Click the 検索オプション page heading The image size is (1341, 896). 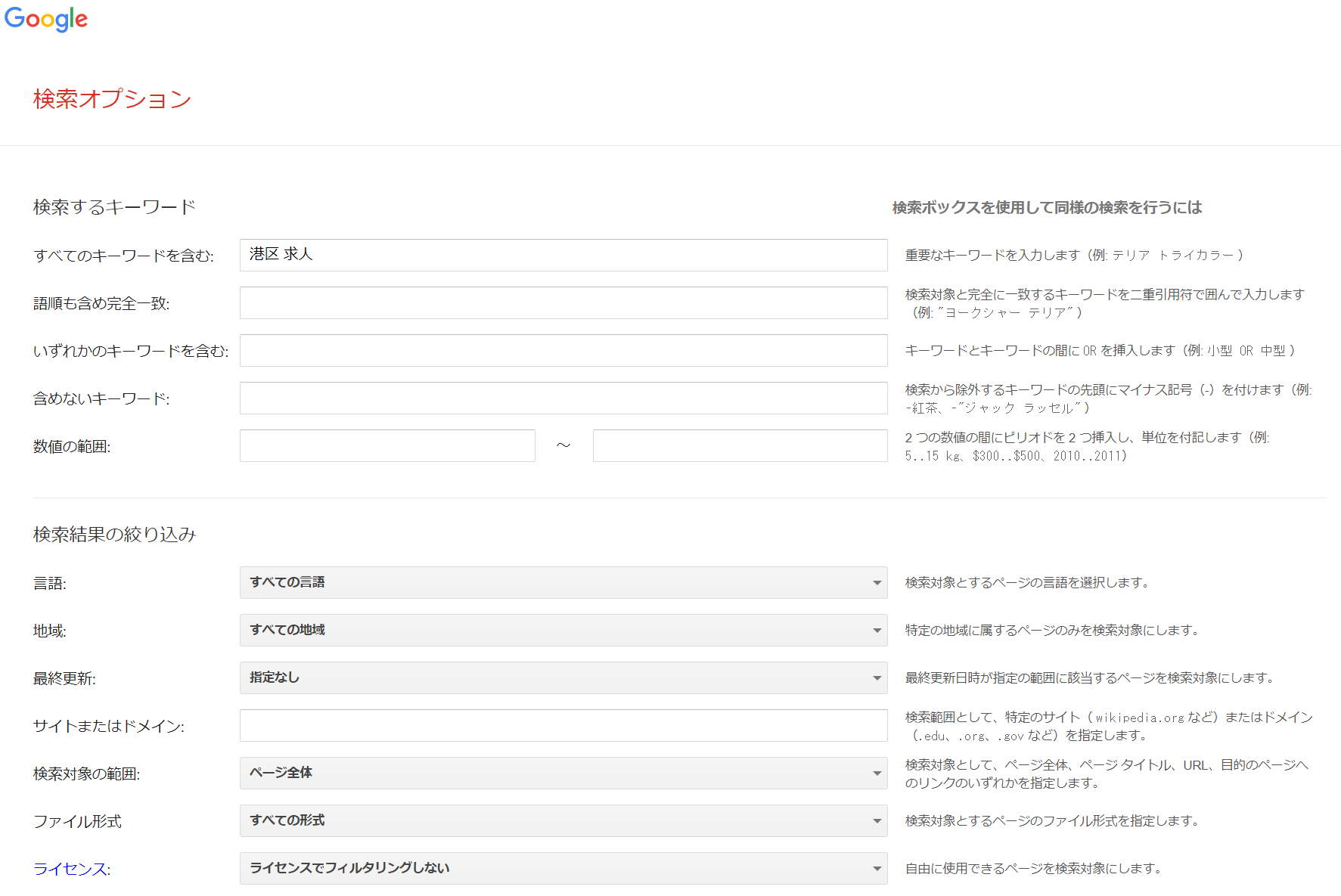coord(112,99)
